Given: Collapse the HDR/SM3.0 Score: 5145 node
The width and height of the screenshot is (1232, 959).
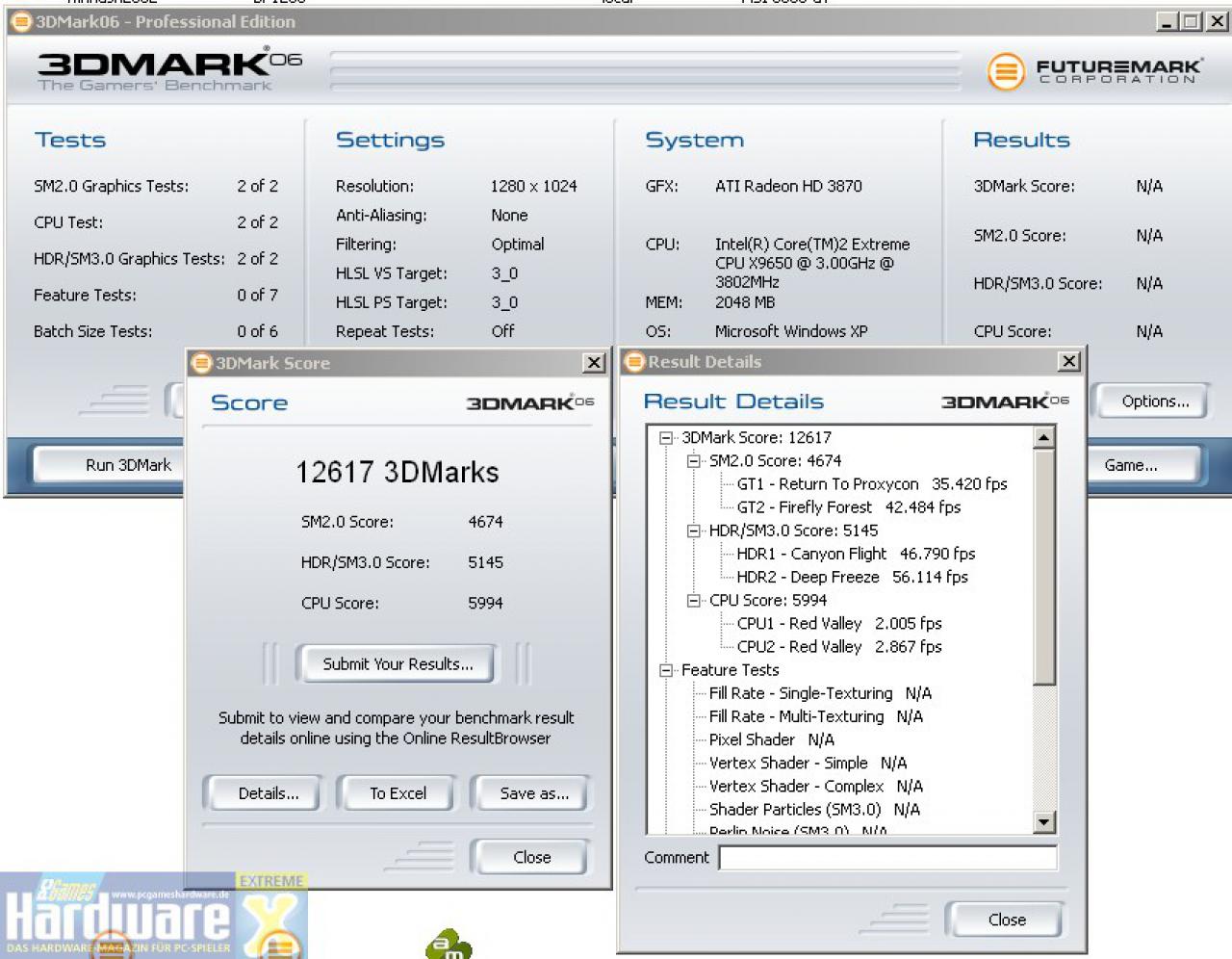Looking at the screenshot, I should point(693,531).
